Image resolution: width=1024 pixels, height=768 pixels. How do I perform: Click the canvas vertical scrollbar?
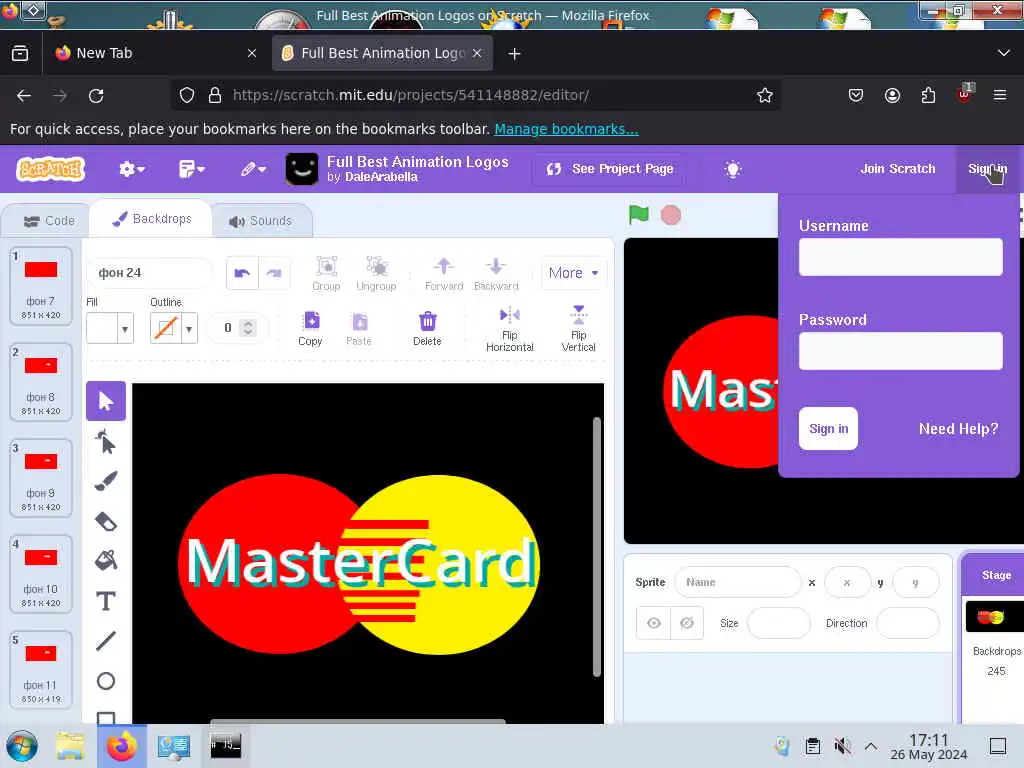click(x=596, y=547)
